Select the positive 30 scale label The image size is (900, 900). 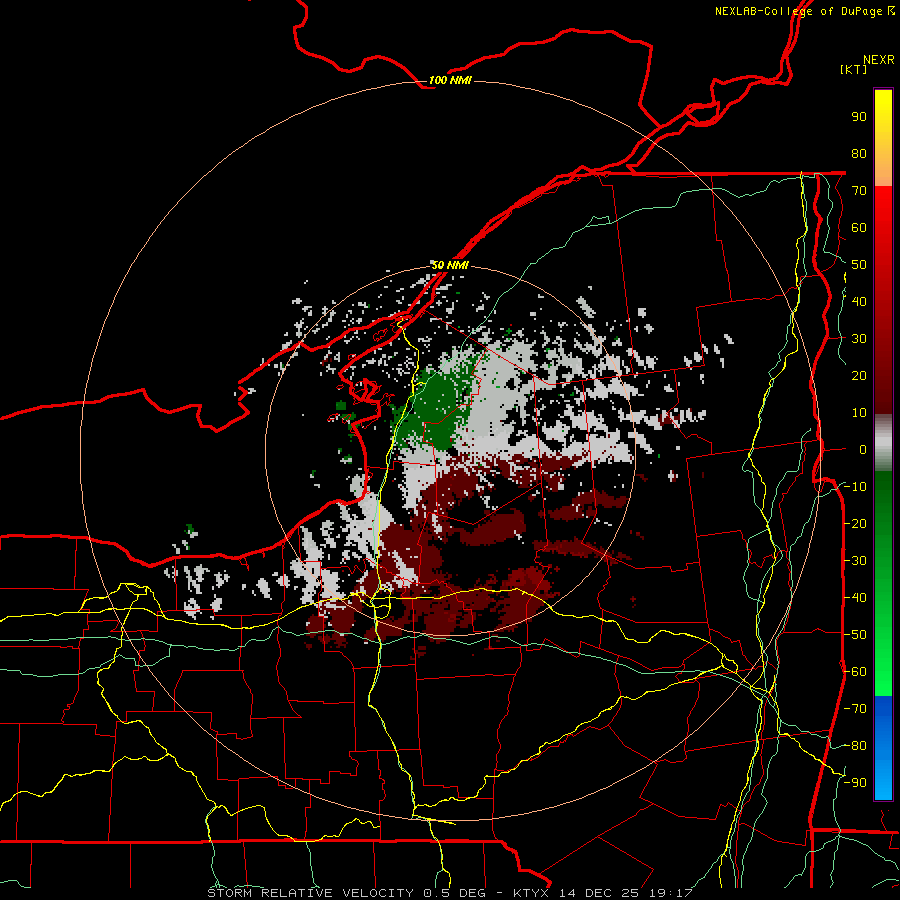click(x=859, y=339)
